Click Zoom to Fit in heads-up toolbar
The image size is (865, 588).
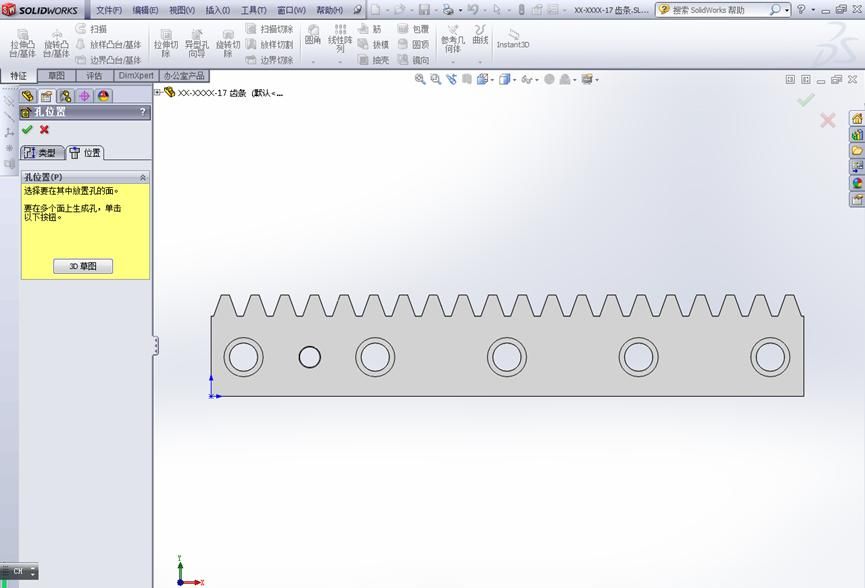419,80
